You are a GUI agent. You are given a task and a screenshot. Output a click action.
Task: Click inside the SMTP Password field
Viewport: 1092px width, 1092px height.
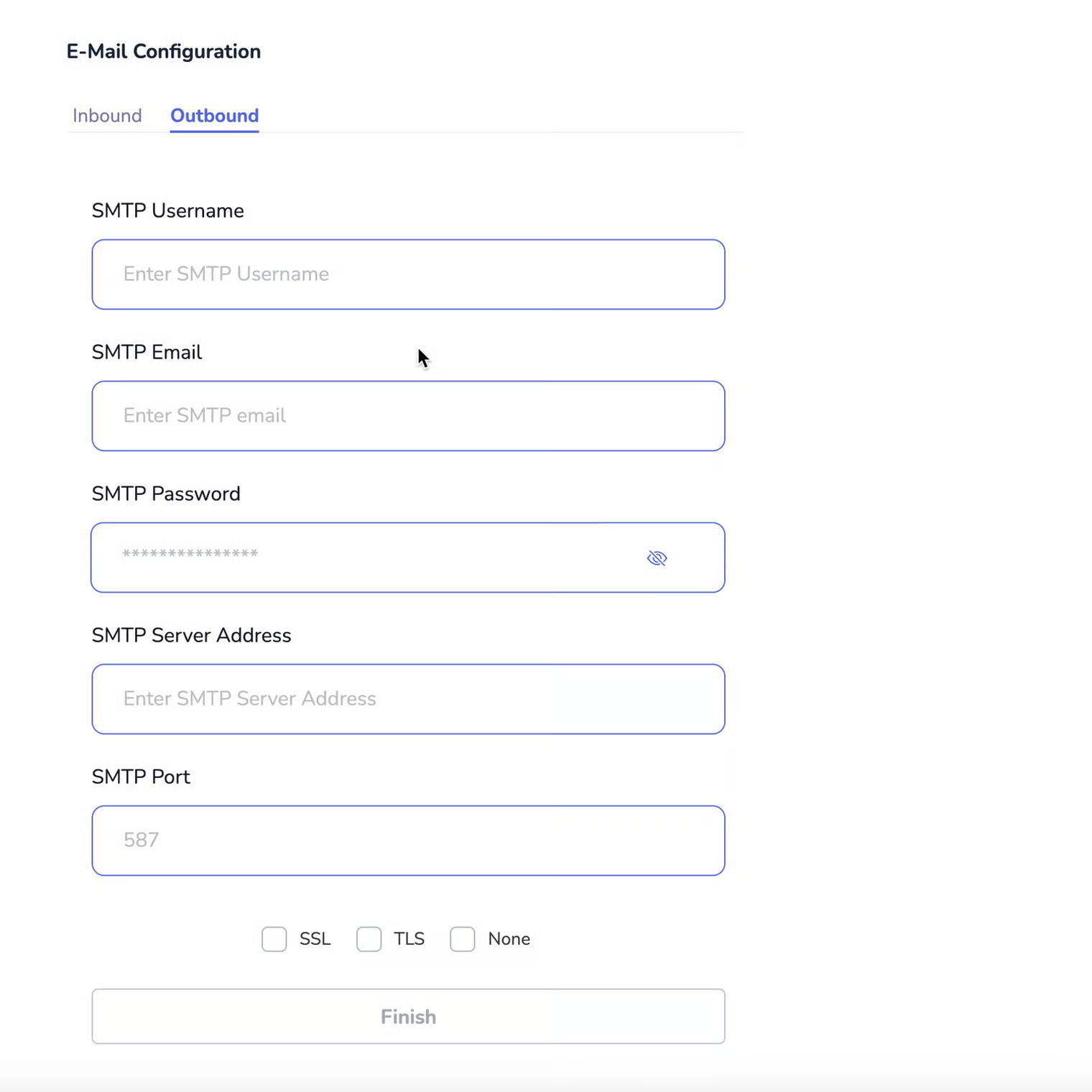(359, 557)
